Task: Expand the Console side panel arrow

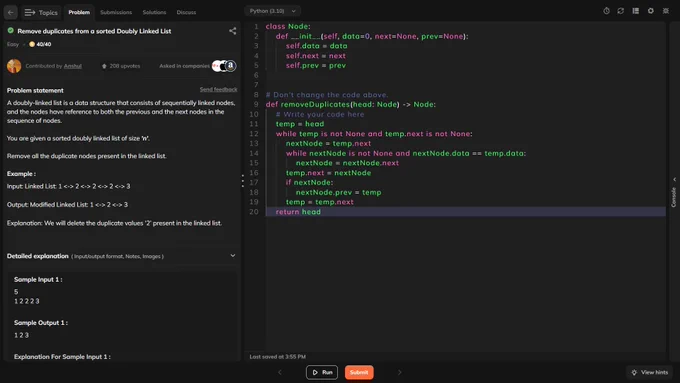Action: [x=674, y=179]
